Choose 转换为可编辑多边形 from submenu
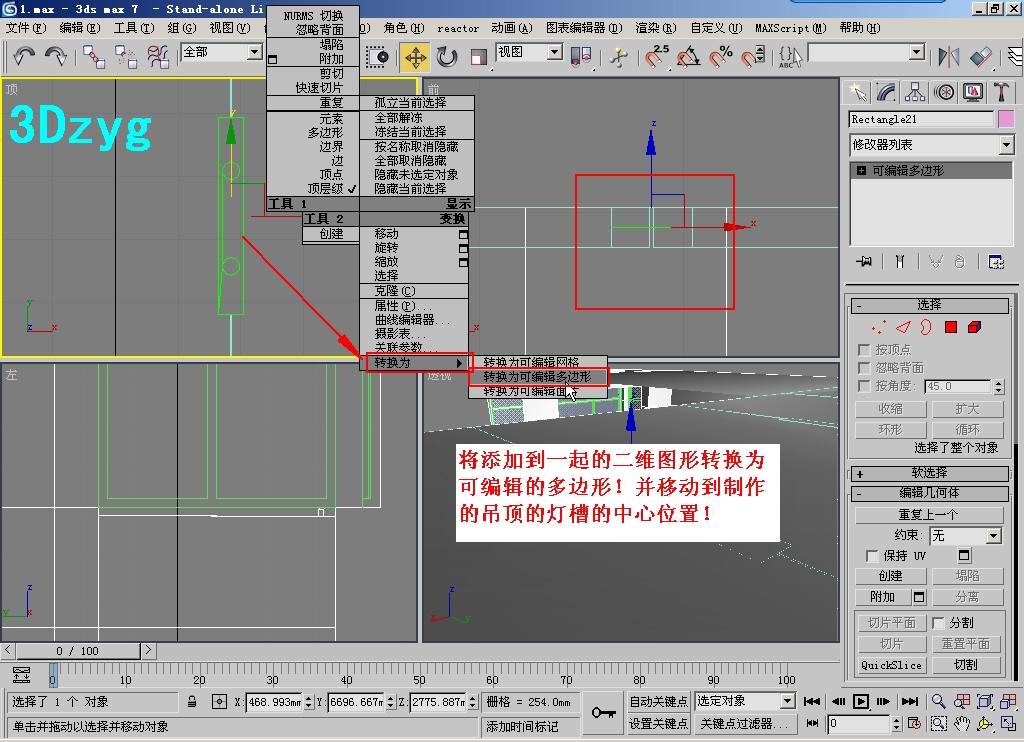Viewport: 1024px width, 742px height. (x=537, y=377)
